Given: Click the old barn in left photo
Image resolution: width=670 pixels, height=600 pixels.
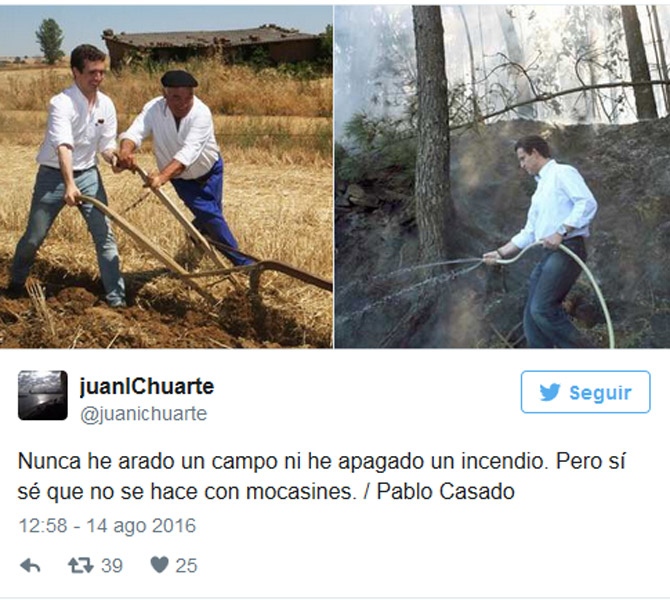Looking at the screenshot, I should pyautogui.click(x=214, y=45).
